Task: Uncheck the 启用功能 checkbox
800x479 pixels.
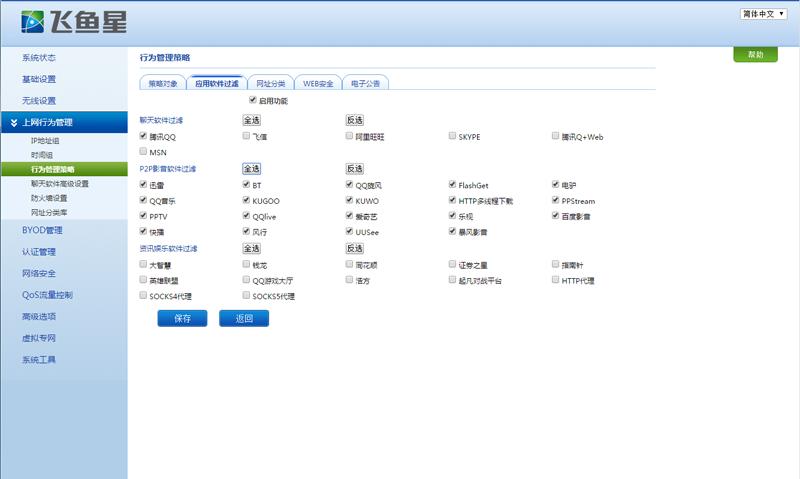Action: 252,101
